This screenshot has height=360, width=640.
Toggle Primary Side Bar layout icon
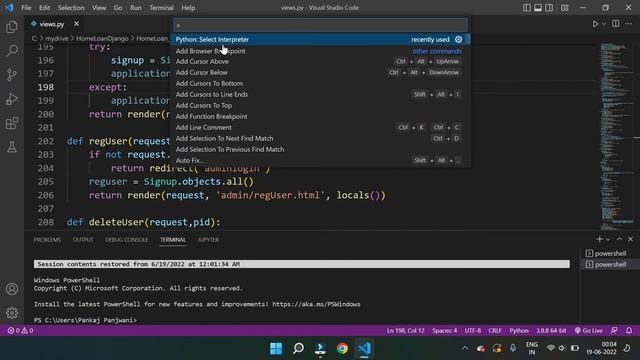point(527,8)
